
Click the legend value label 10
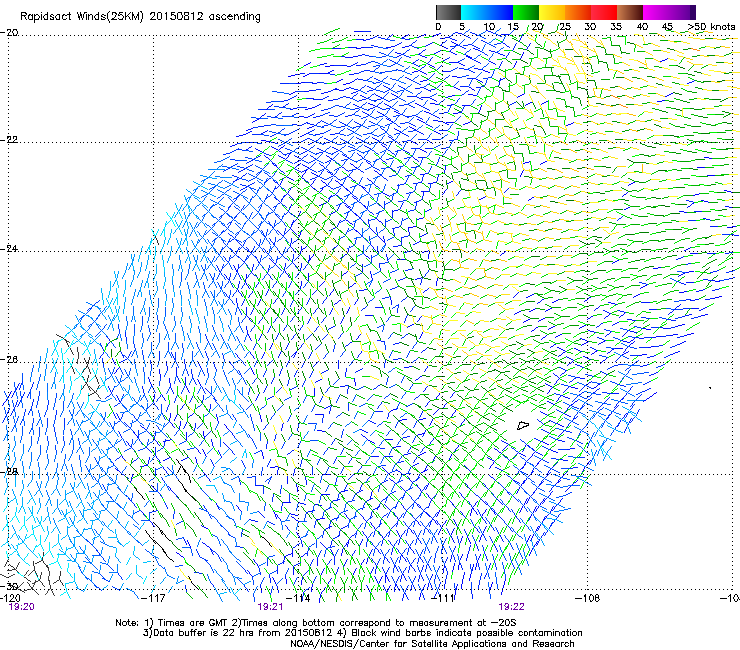(489, 27)
